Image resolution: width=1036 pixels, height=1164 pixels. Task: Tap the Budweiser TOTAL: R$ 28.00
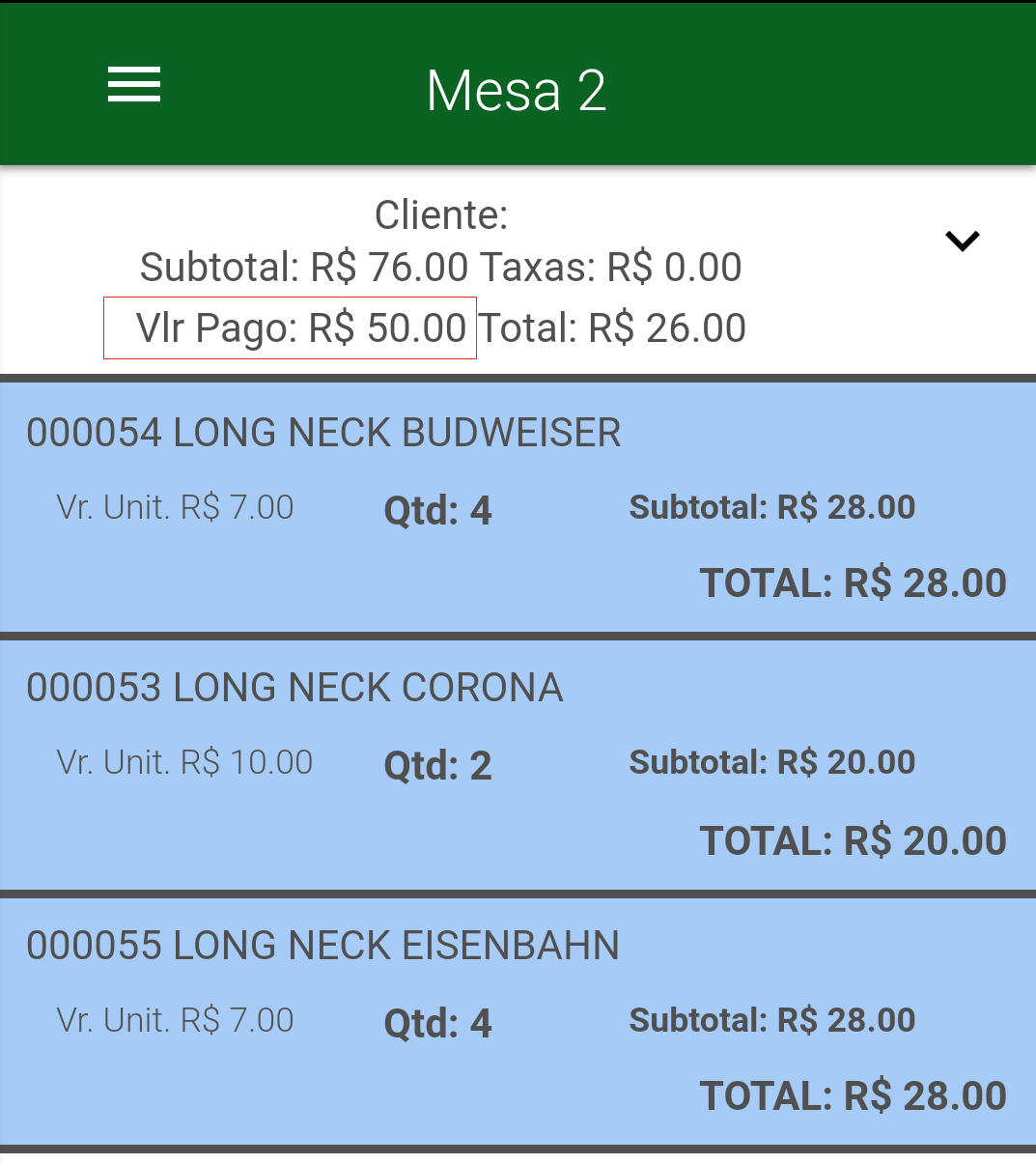click(x=854, y=582)
